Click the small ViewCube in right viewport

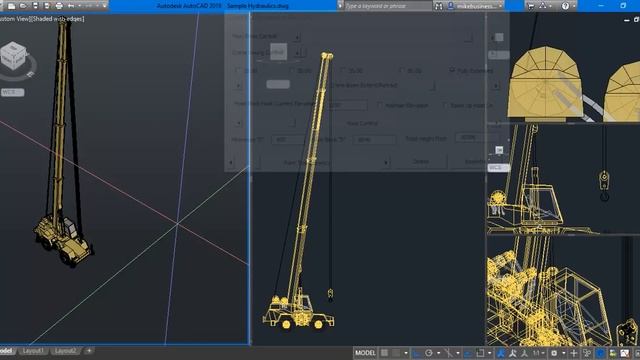coord(499,150)
